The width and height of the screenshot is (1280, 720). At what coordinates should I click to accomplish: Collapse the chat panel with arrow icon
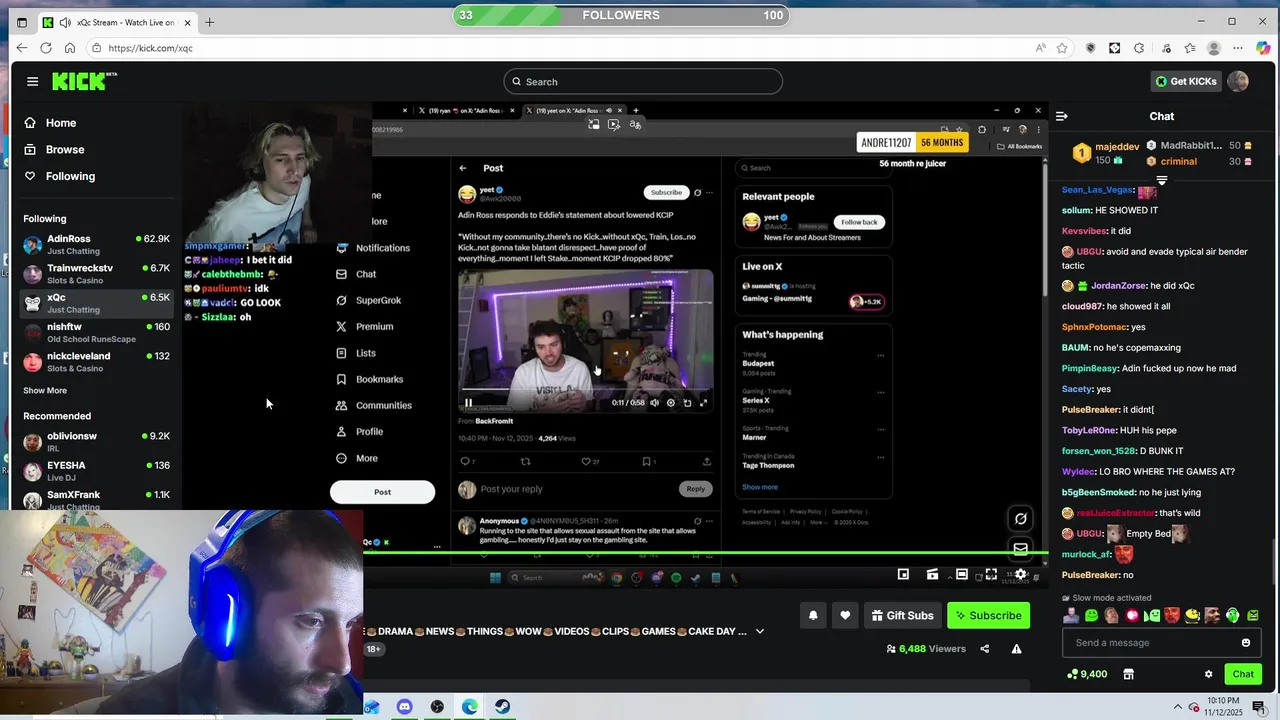(x=1062, y=116)
